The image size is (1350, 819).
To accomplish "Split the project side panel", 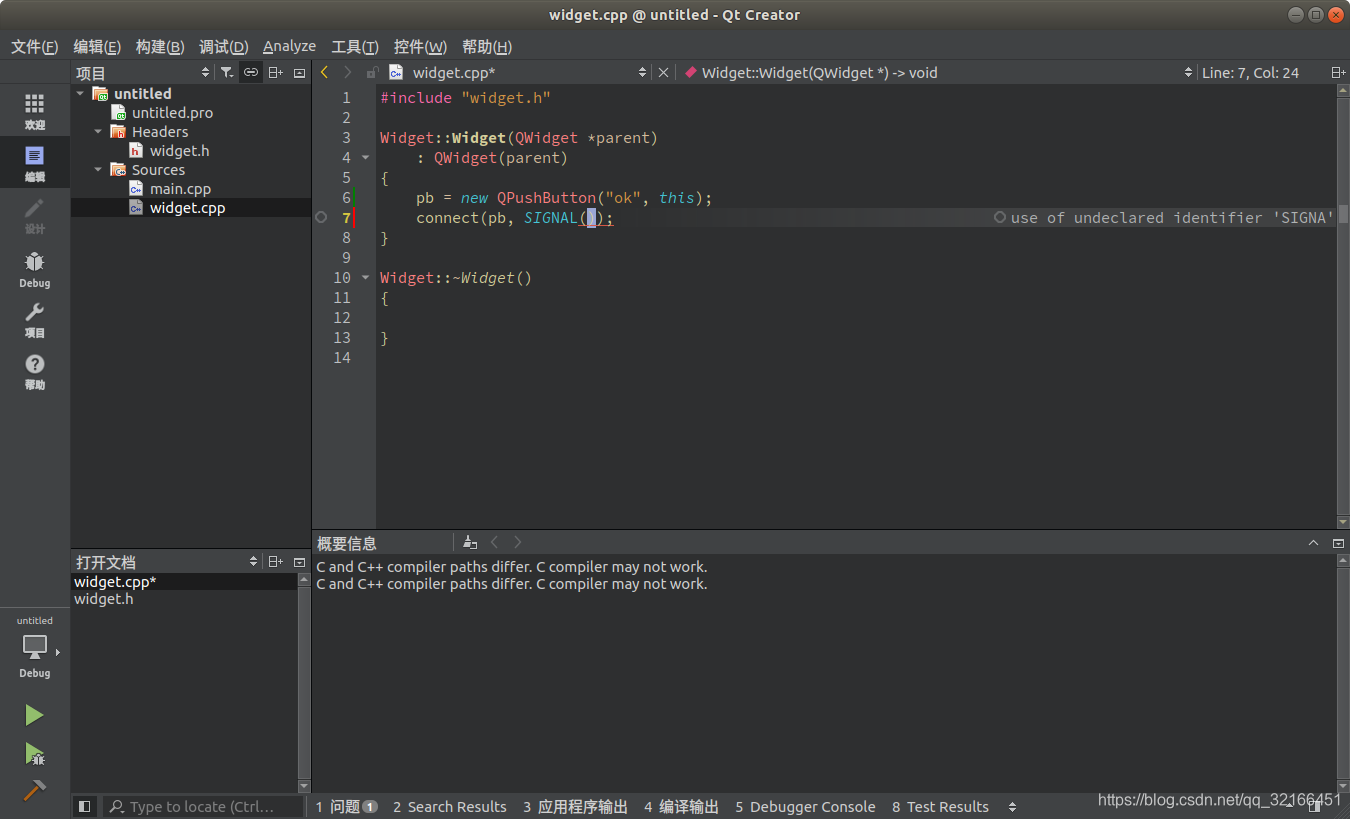I will coord(275,72).
